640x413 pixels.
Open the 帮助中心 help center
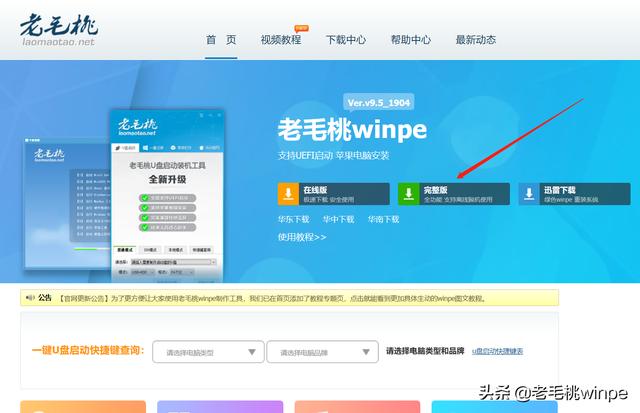point(411,40)
